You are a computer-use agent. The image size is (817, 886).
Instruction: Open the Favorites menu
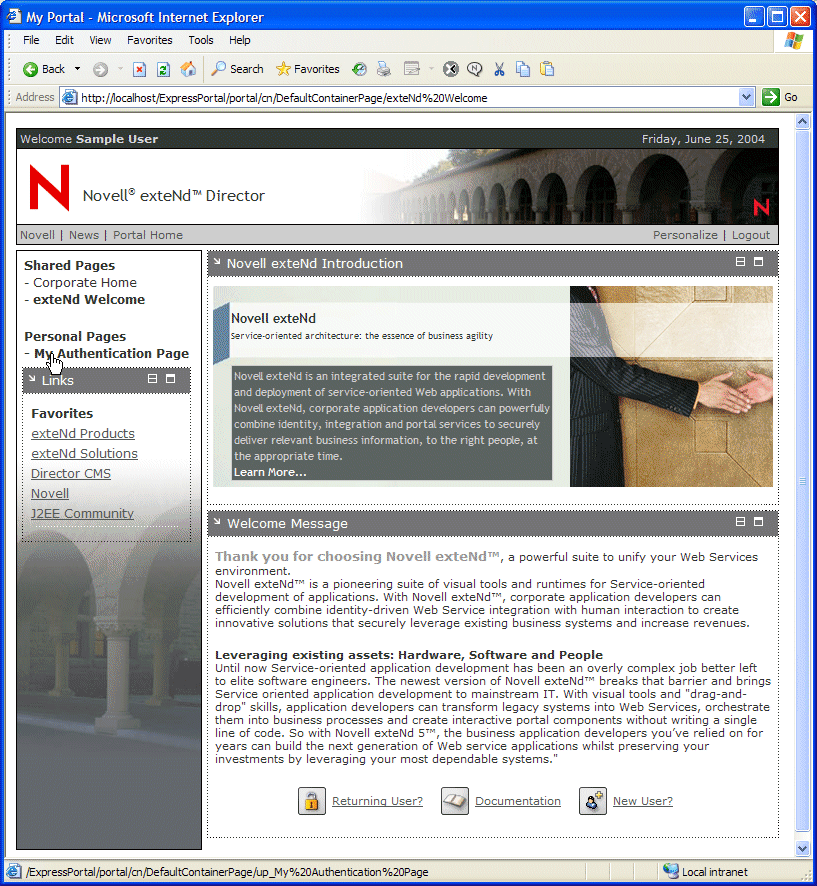149,40
